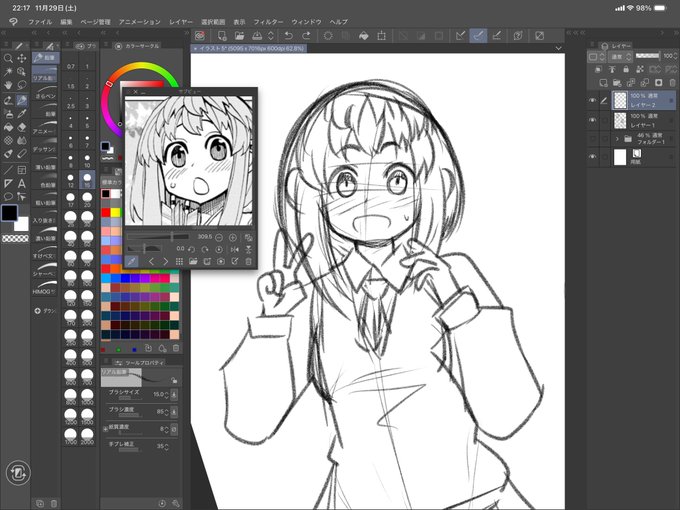Click Save icon in command bar

point(257,36)
